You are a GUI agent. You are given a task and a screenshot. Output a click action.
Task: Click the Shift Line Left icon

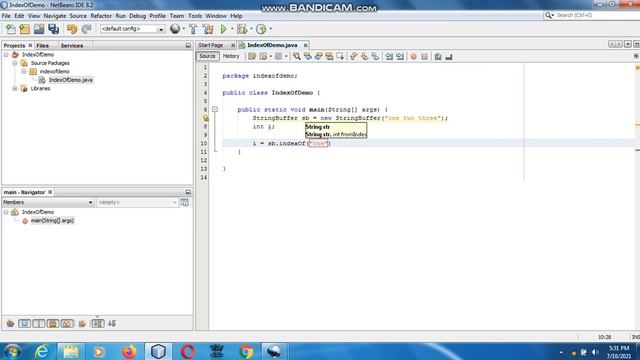pos(389,56)
